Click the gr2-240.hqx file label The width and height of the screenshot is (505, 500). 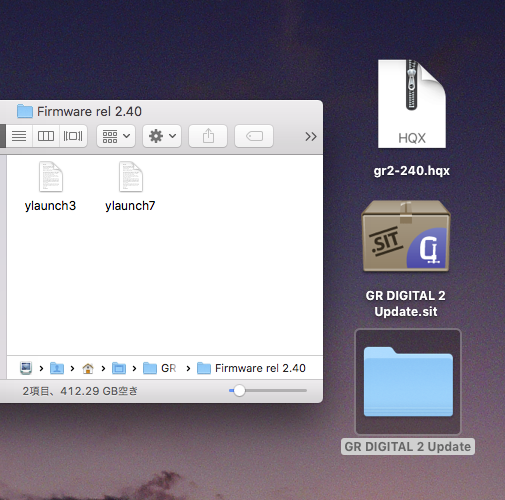coord(412,171)
